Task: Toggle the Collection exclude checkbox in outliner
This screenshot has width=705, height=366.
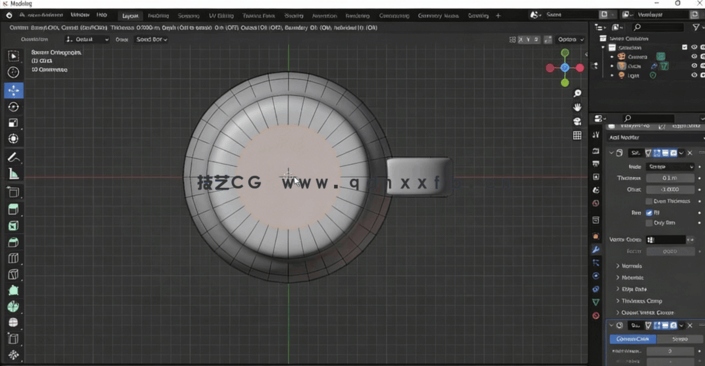Action: tap(685, 47)
